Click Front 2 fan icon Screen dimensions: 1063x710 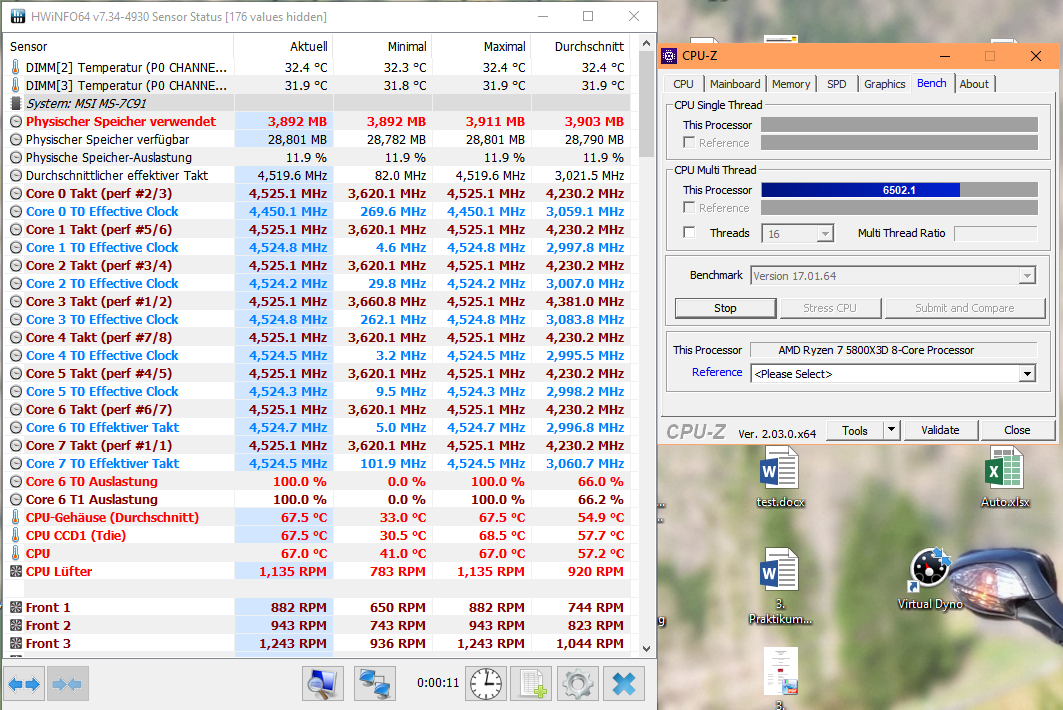pos(16,625)
